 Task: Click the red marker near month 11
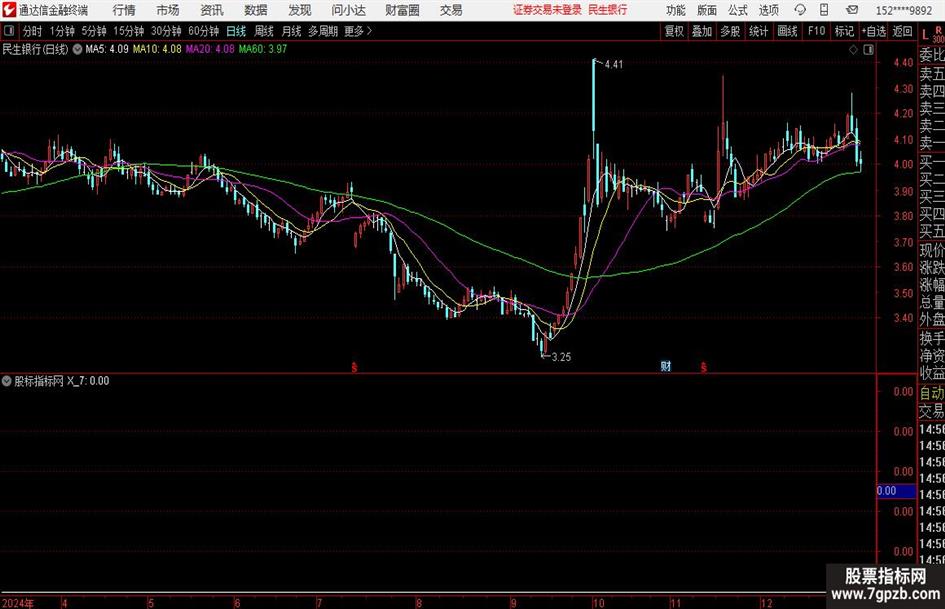click(x=704, y=367)
